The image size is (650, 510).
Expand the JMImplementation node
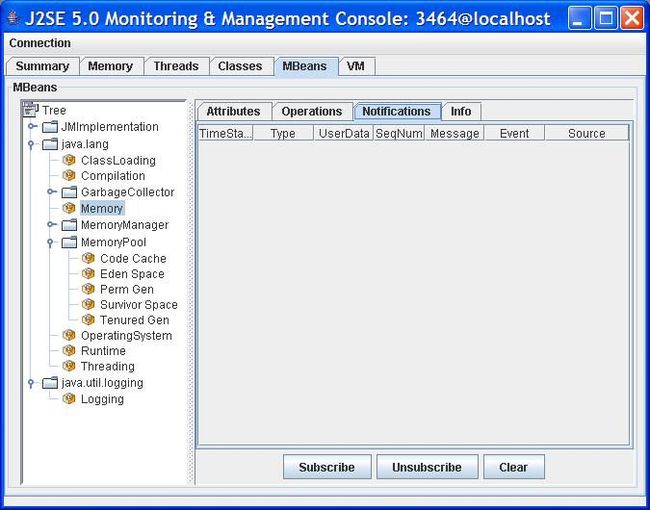click(32, 126)
